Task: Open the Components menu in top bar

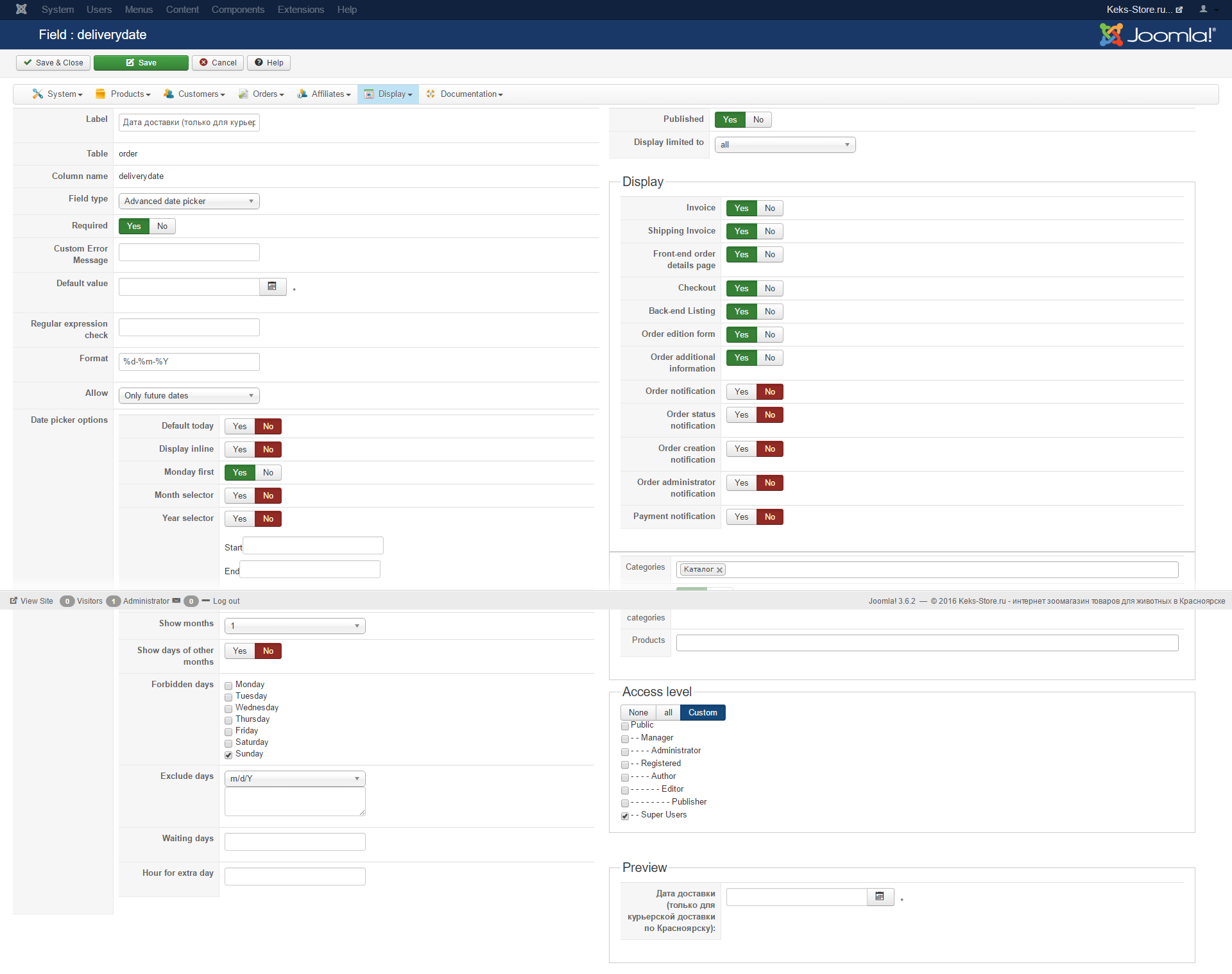Action: (237, 10)
